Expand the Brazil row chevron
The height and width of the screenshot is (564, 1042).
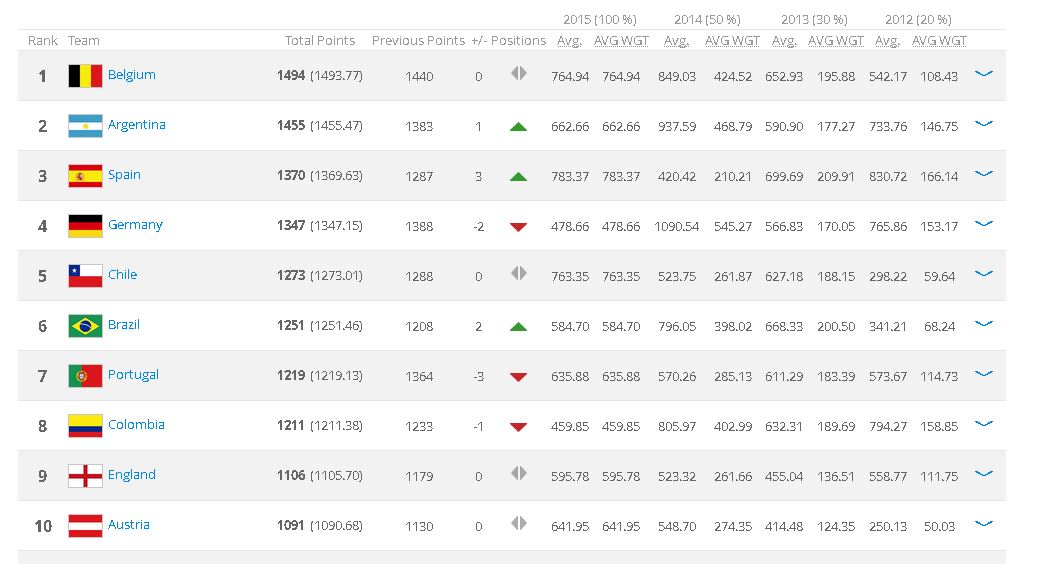(983, 324)
